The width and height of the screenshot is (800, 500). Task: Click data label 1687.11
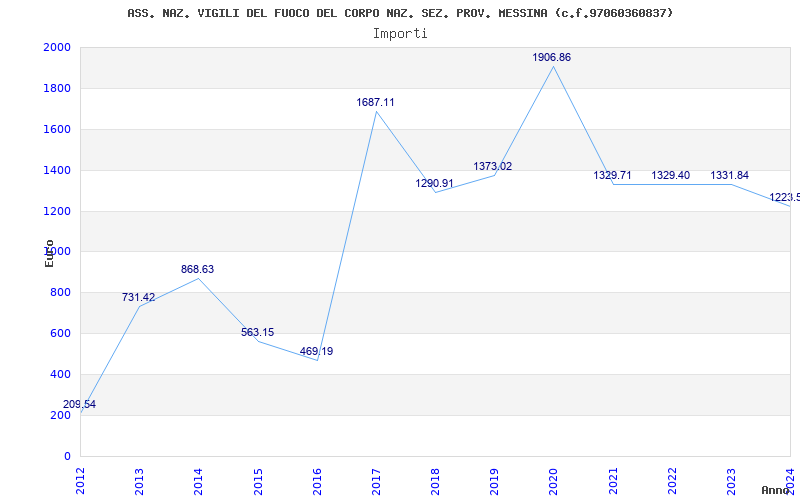point(376,103)
